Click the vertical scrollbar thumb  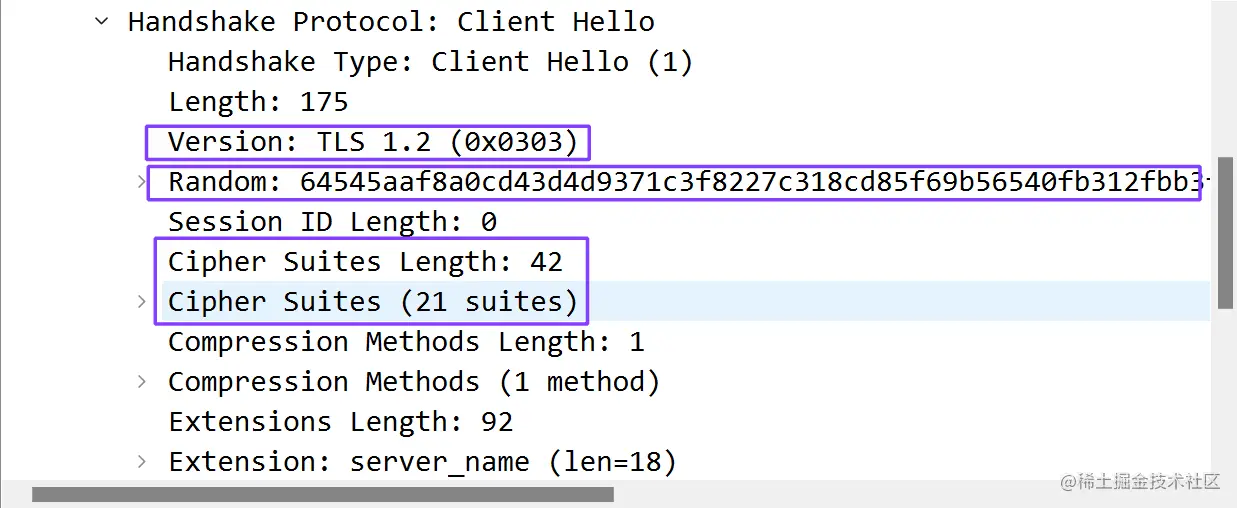(1225, 232)
